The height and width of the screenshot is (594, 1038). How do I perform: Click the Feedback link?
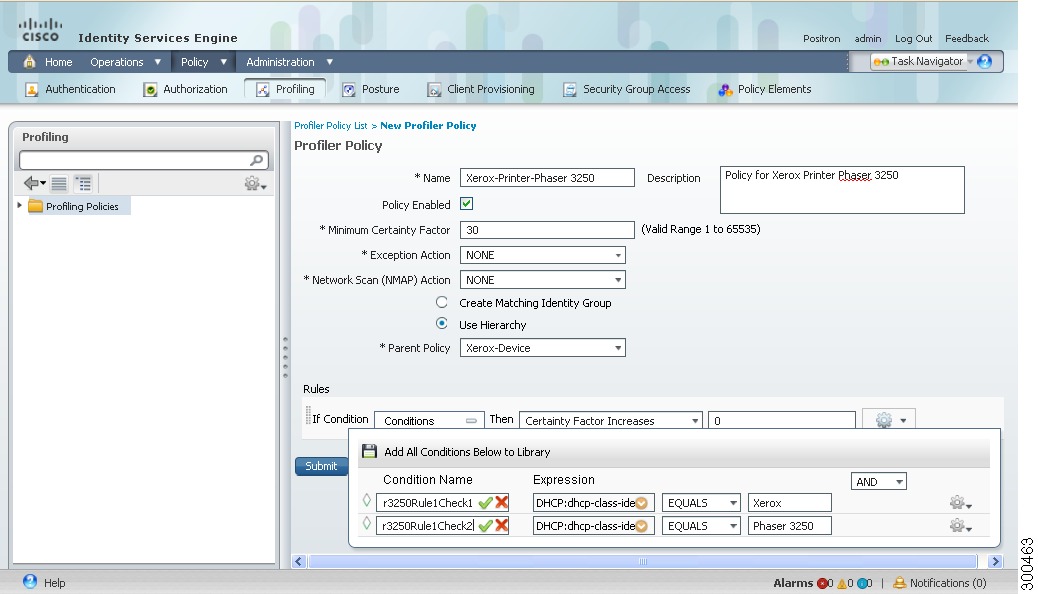pos(967,38)
